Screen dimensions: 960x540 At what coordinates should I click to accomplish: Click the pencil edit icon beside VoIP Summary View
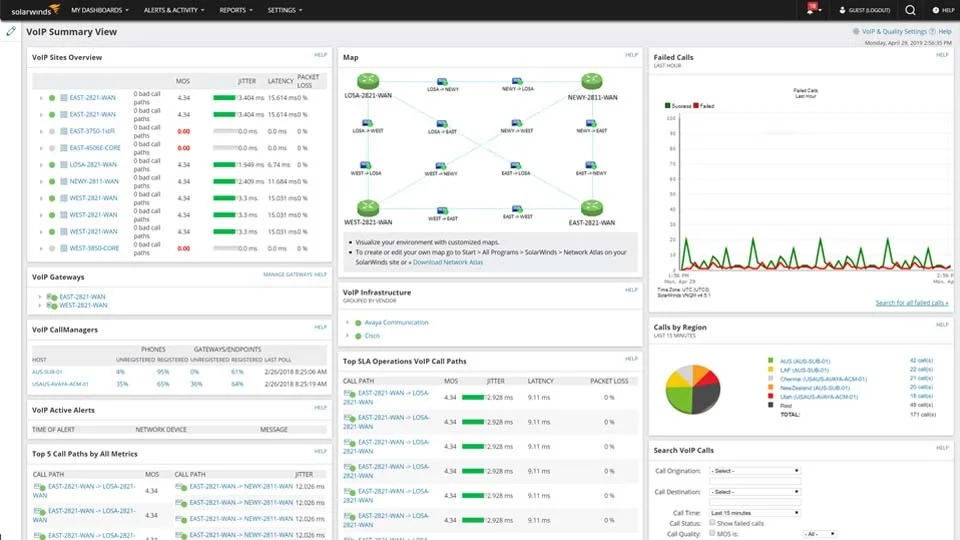click(x=11, y=31)
